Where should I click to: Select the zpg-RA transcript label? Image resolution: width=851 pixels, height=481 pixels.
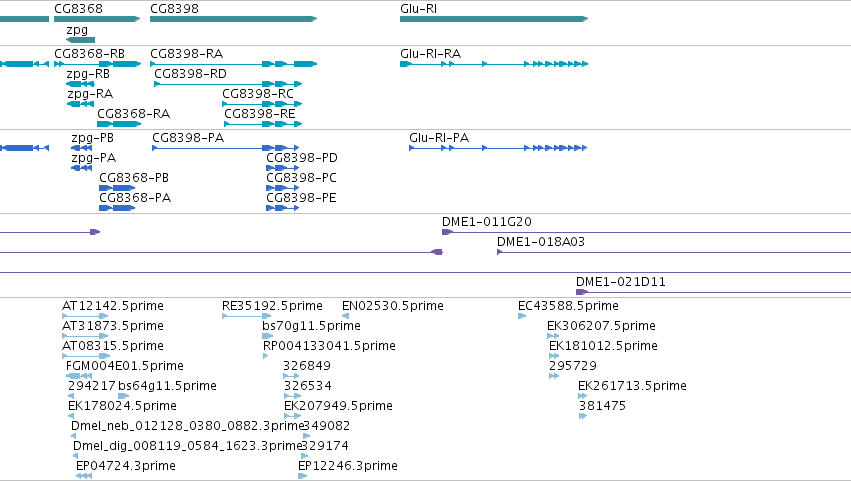(x=90, y=94)
